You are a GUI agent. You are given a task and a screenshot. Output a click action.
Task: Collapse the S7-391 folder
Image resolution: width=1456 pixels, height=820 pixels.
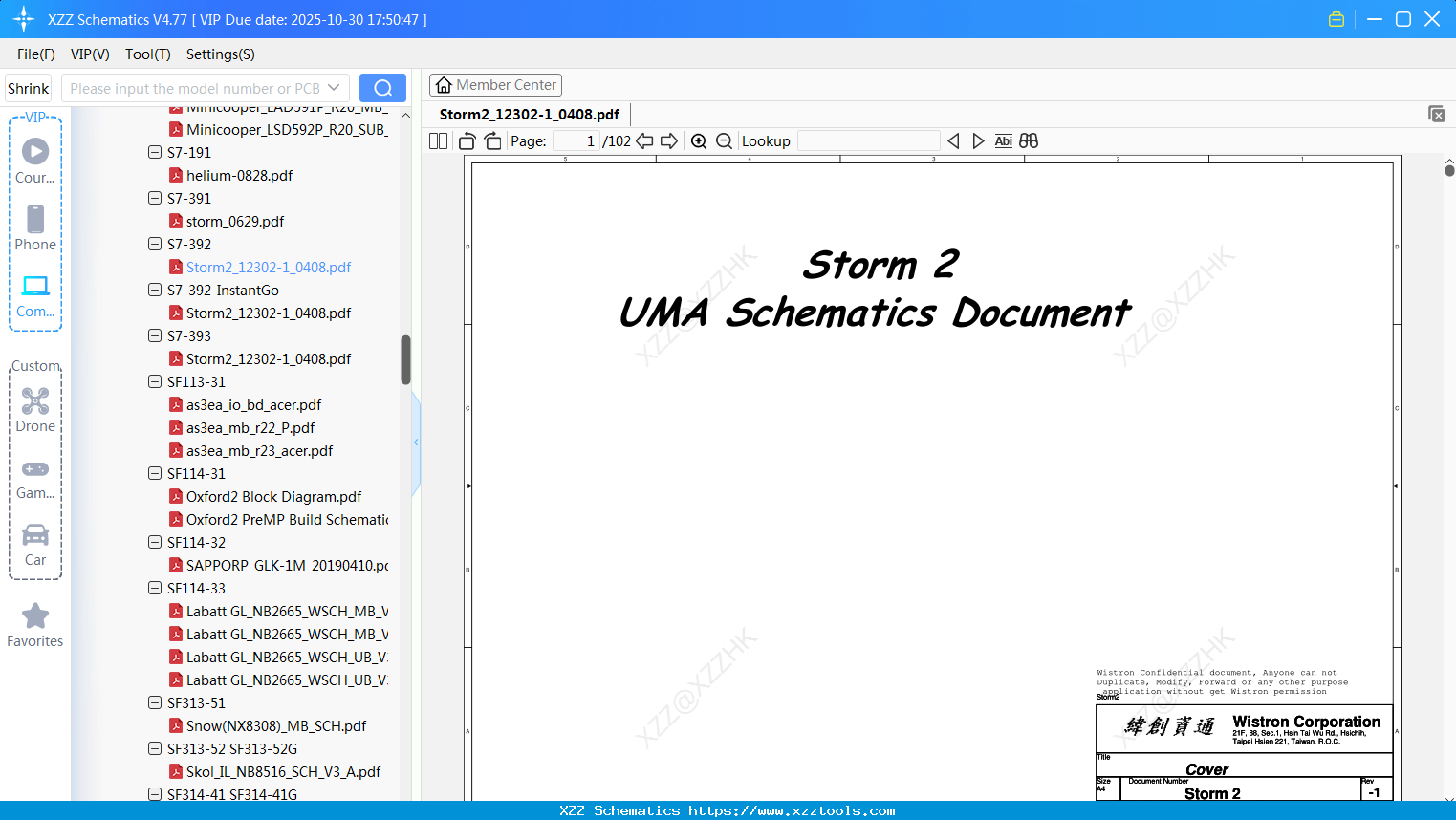(x=155, y=198)
